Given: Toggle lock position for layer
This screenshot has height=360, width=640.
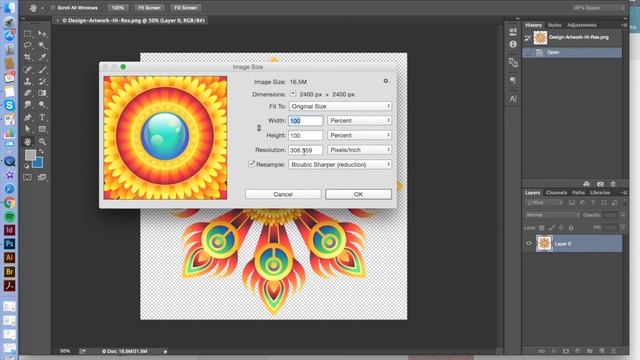Looking at the screenshot, I should pos(561,228).
